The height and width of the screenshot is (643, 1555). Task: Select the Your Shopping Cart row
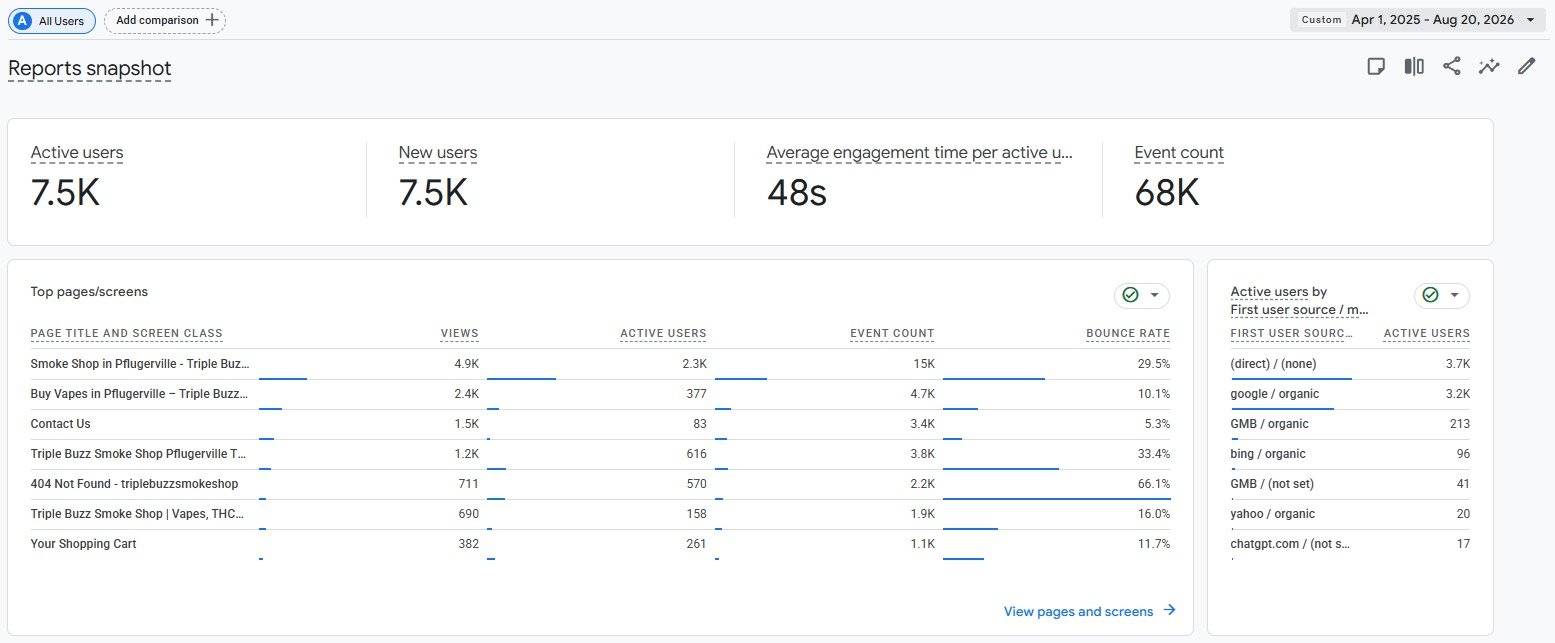pyautogui.click(x=600, y=544)
